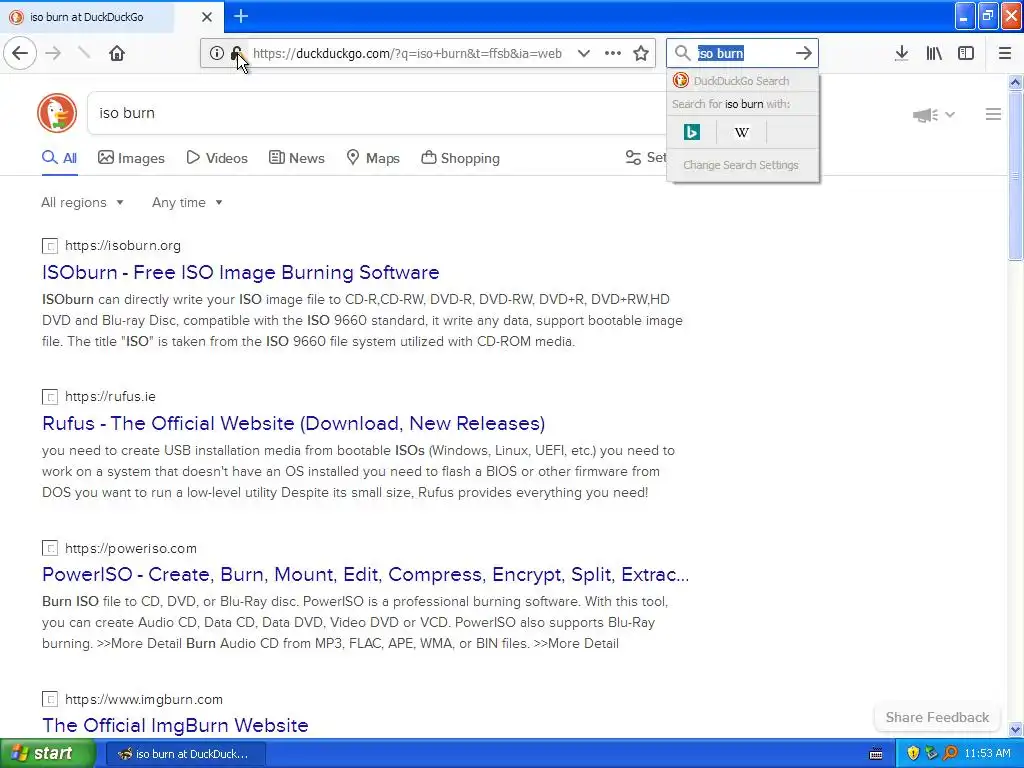Switch to the Videos tab
The height and width of the screenshot is (768, 1024).
(x=217, y=158)
